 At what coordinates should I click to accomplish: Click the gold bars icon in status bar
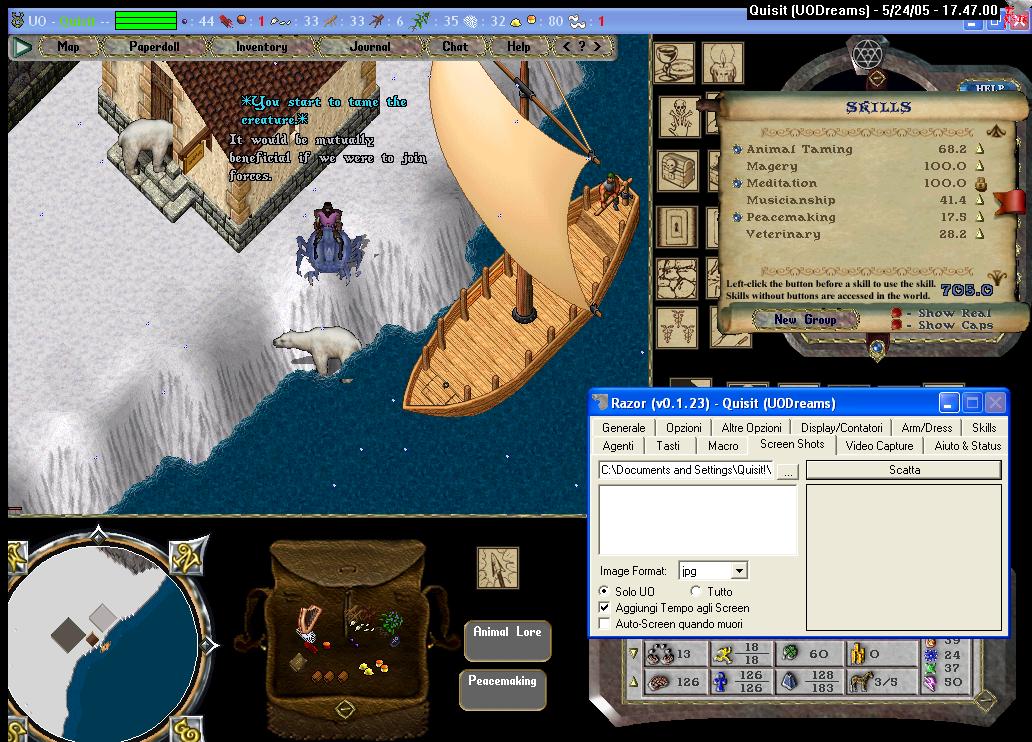(857, 654)
